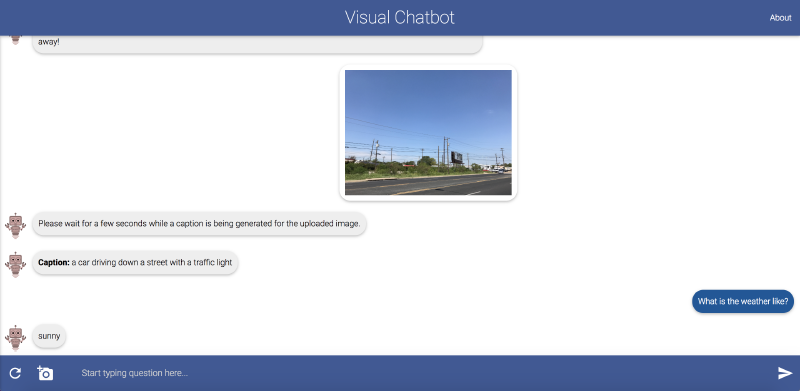Click the robot avatar beside Caption message
The height and width of the screenshot is (391, 800).
tap(15, 264)
